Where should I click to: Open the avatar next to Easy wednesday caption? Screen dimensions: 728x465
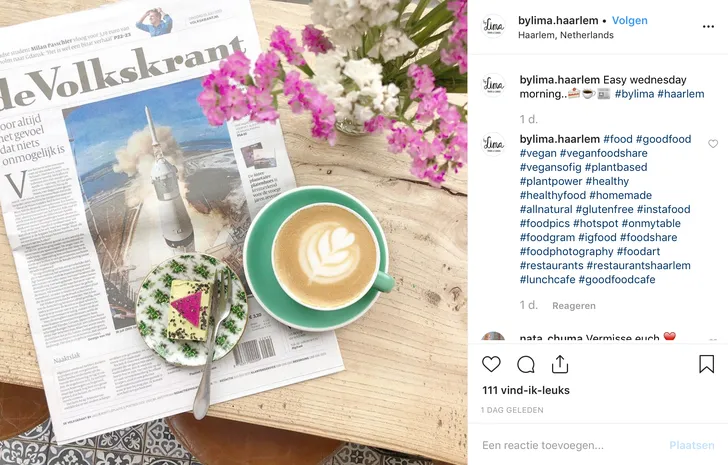(493, 85)
